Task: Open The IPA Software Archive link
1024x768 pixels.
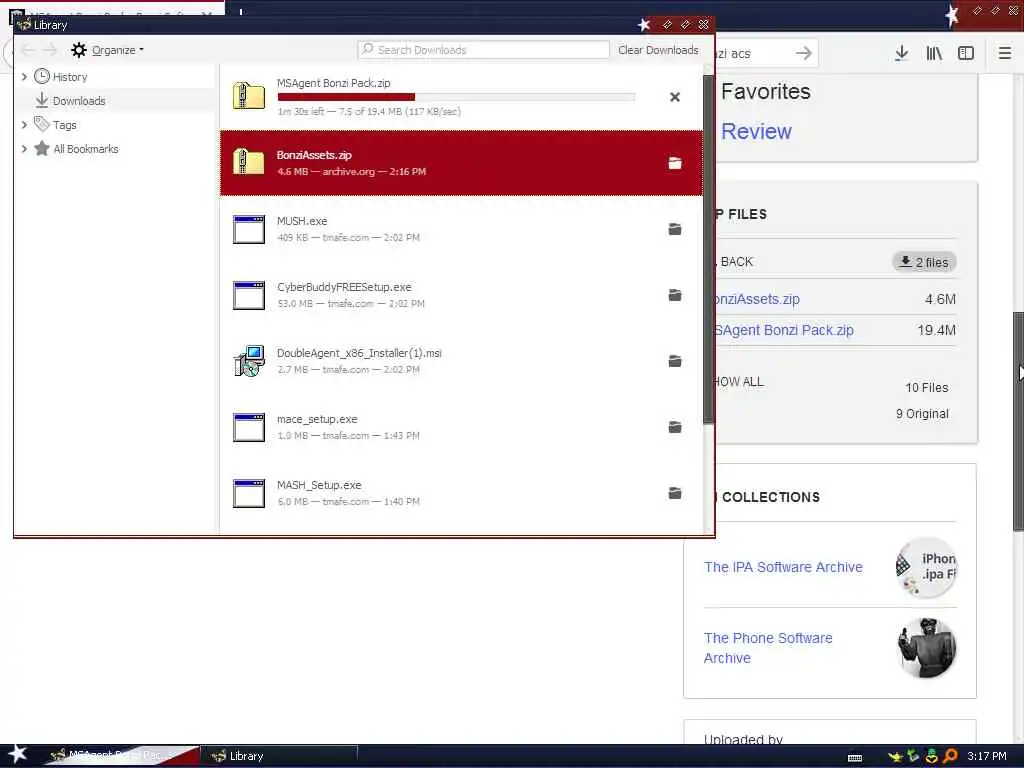Action: (783, 567)
